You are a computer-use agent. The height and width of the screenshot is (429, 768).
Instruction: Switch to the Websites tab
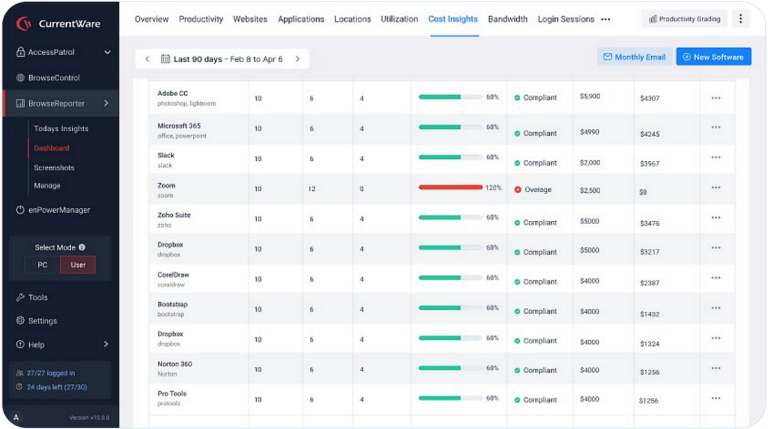[x=250, y=19]
